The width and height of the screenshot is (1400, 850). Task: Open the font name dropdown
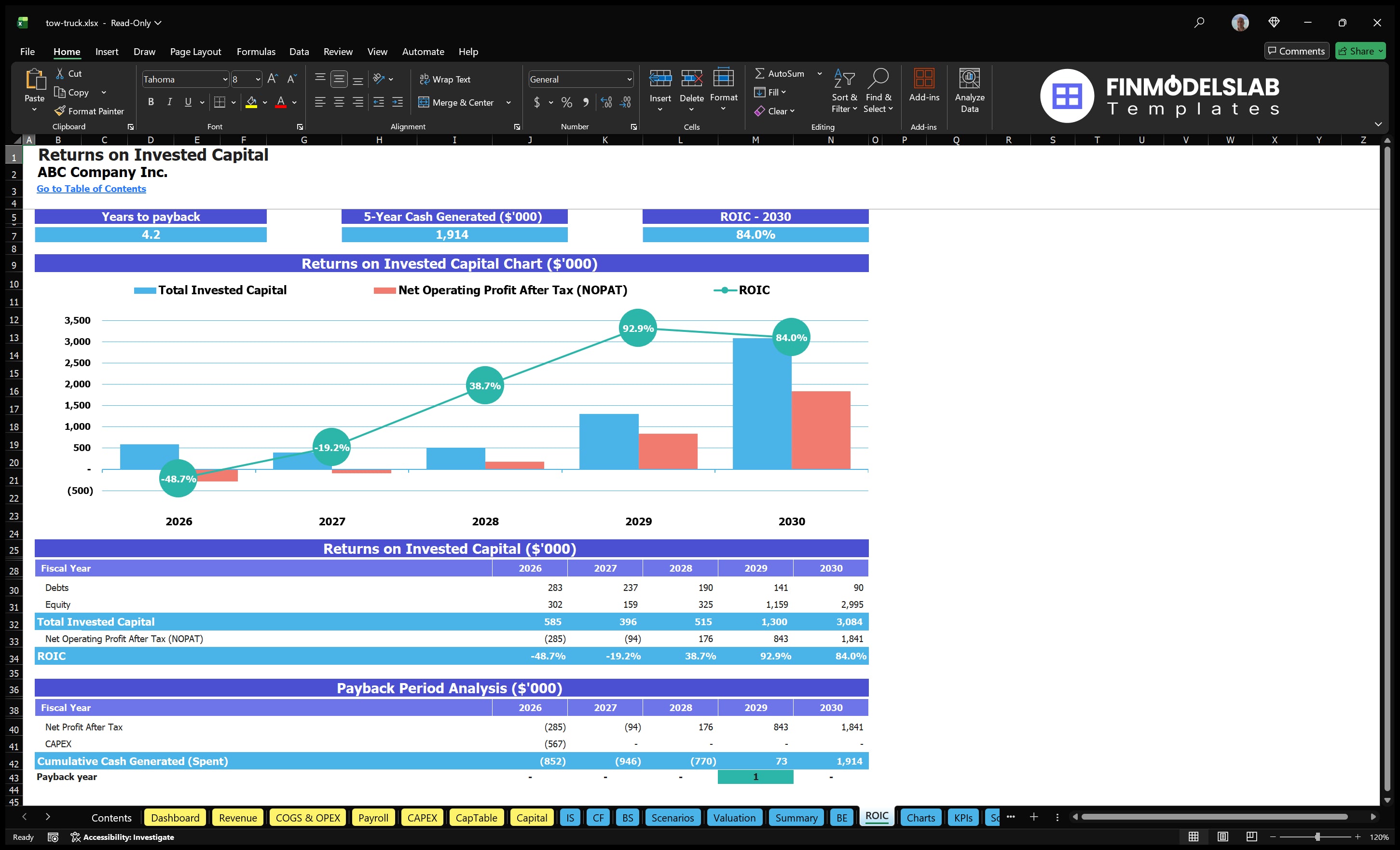(x=226, y=79)
